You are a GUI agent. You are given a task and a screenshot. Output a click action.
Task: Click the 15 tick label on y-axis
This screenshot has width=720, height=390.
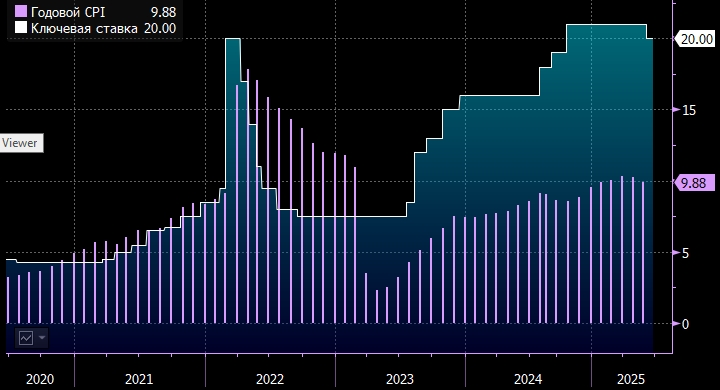tap(688, 110)
